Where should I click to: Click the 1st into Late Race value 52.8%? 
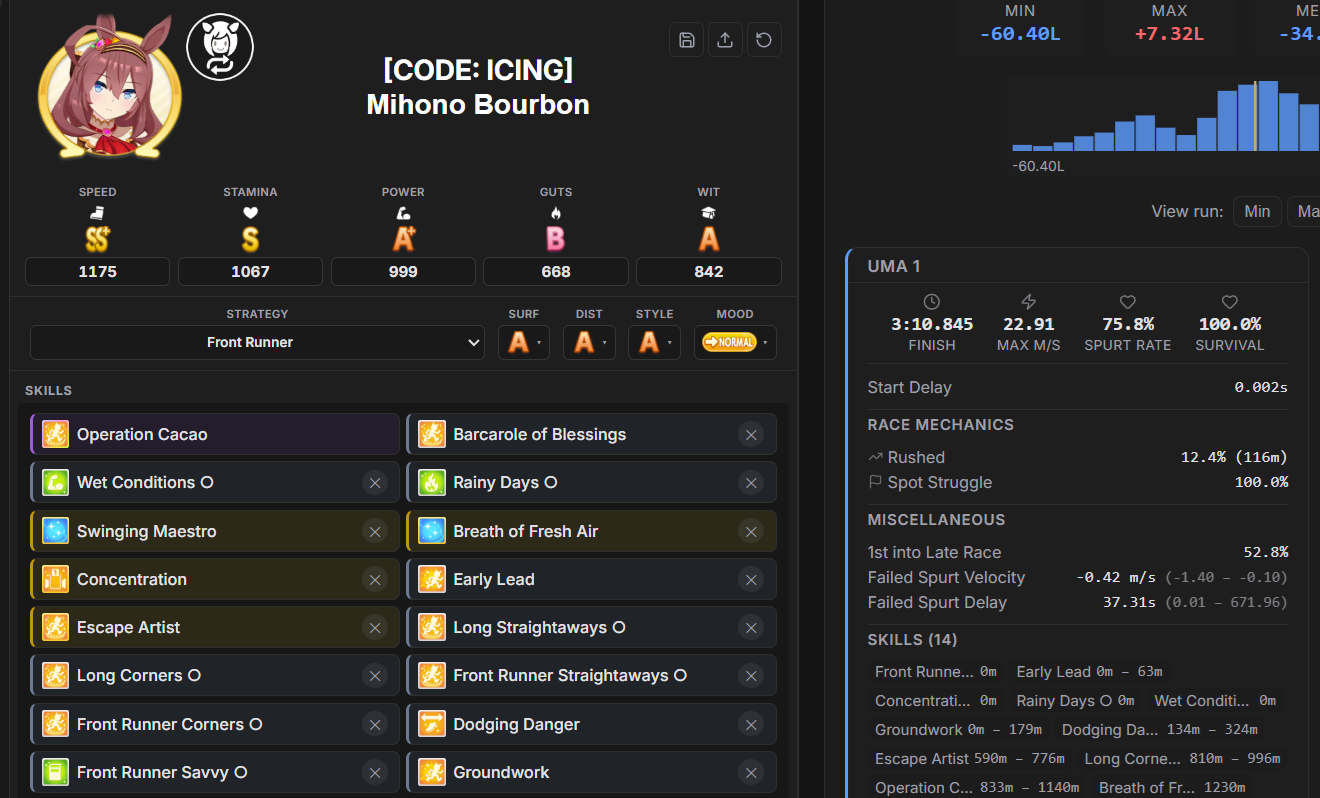1265,552
